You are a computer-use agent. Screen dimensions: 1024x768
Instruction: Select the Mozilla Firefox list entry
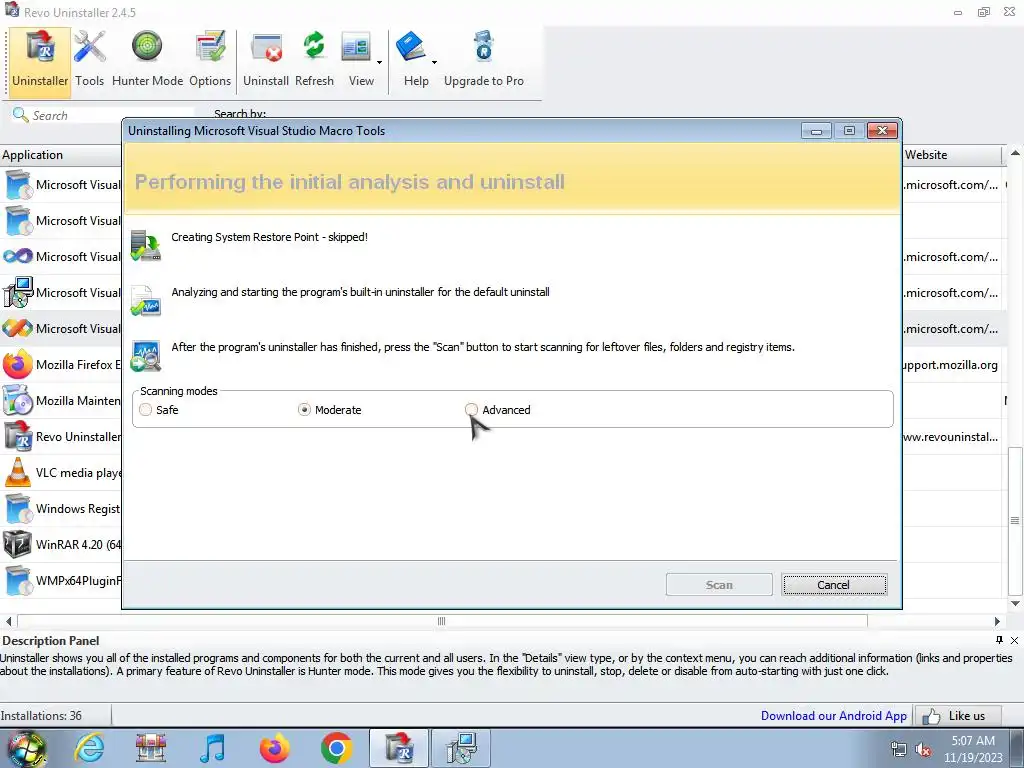[61, 364]
